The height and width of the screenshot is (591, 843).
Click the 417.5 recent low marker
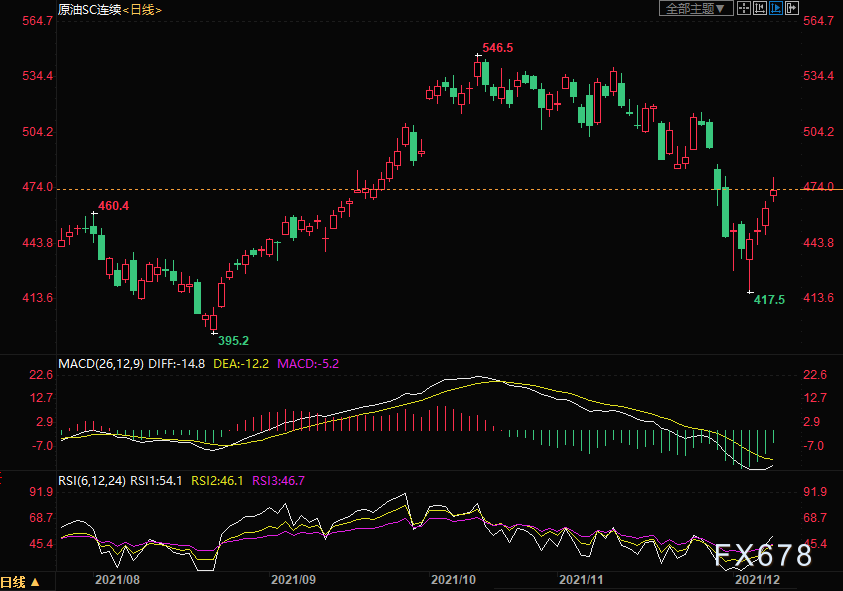tap(768, 299)
